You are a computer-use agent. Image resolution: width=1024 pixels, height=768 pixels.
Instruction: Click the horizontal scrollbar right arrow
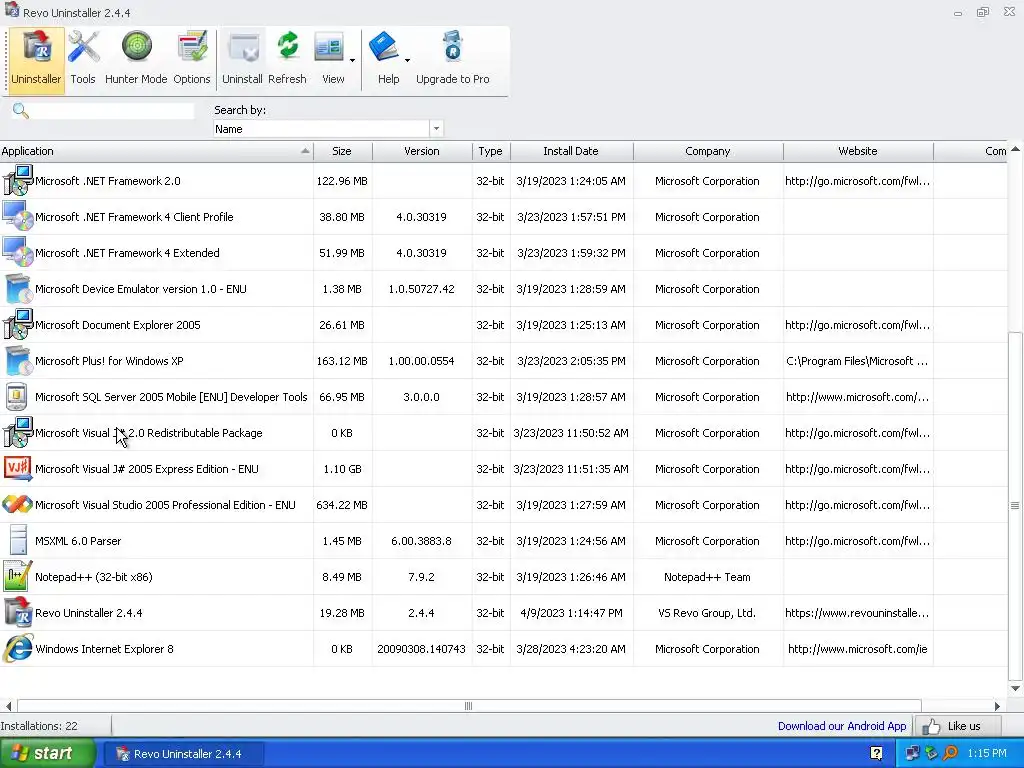997,705
